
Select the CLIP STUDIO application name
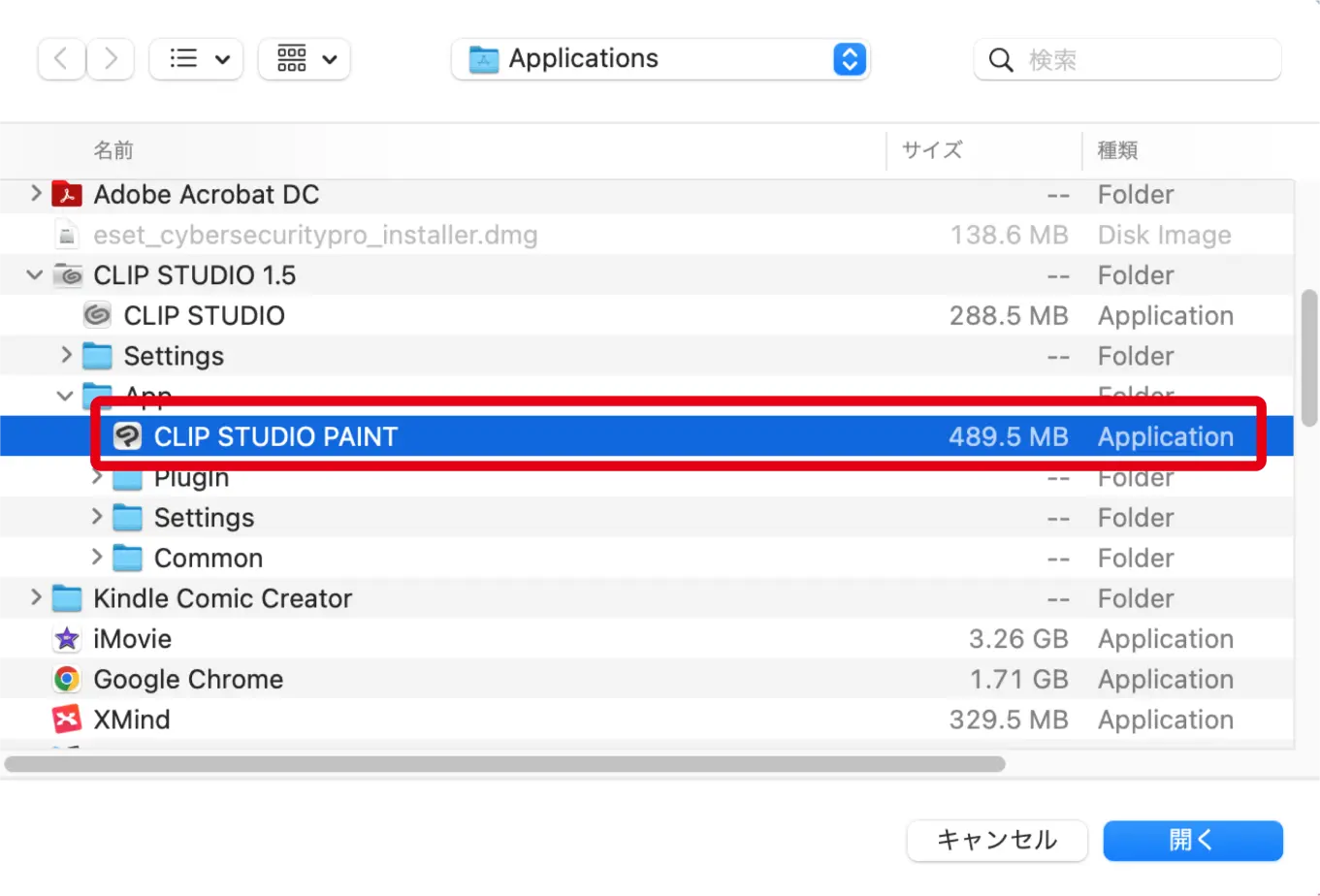tap(205, 316)
